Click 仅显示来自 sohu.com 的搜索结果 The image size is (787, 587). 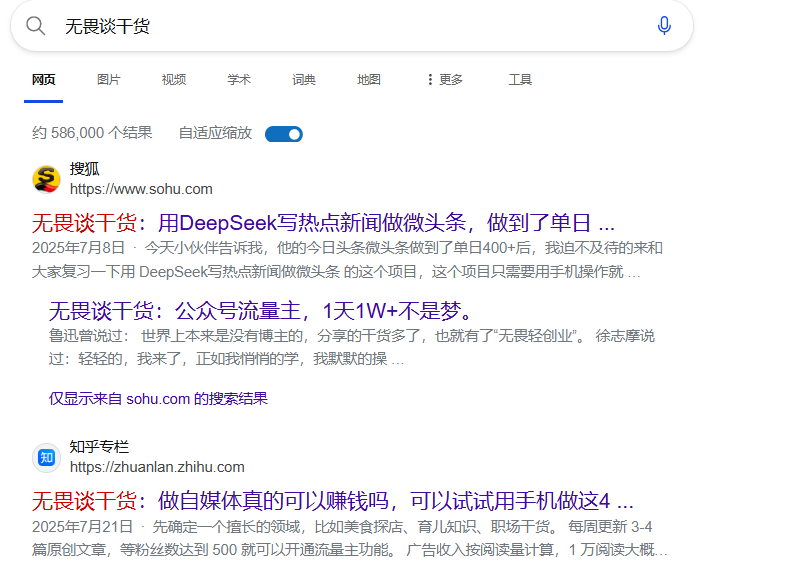(158, 399)
